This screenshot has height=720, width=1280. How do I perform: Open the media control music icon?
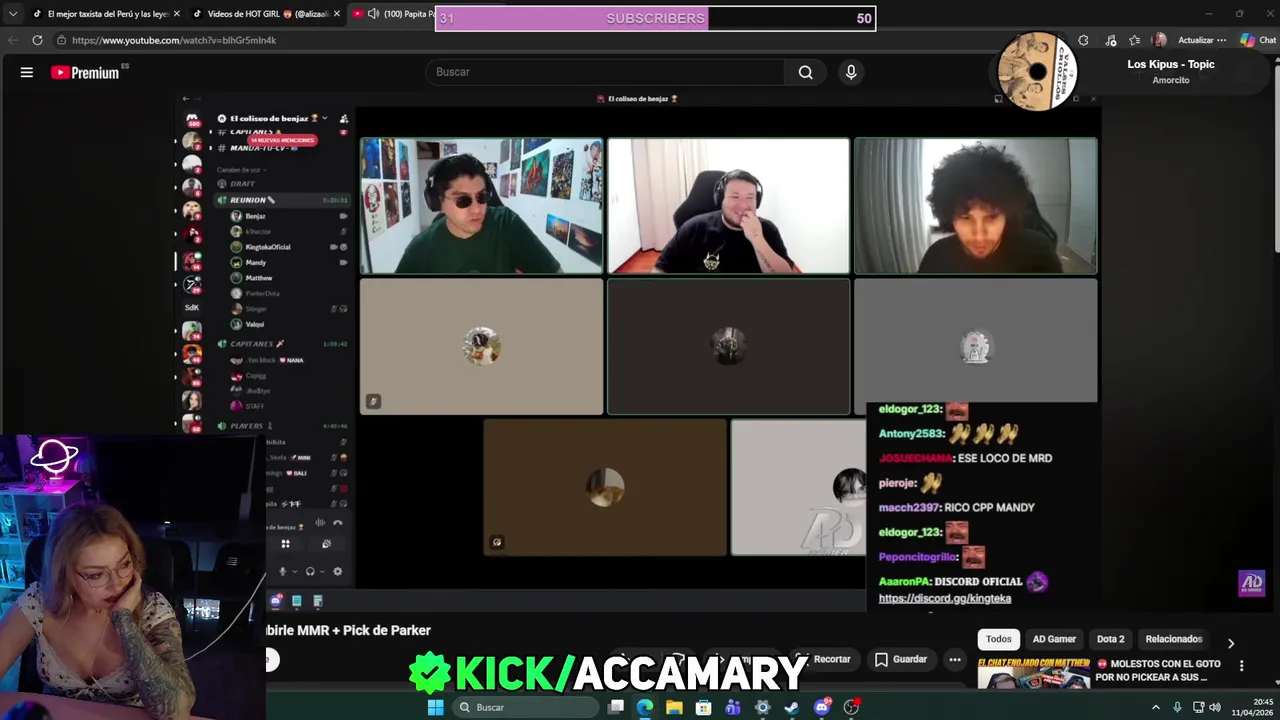coord(1110,40)
